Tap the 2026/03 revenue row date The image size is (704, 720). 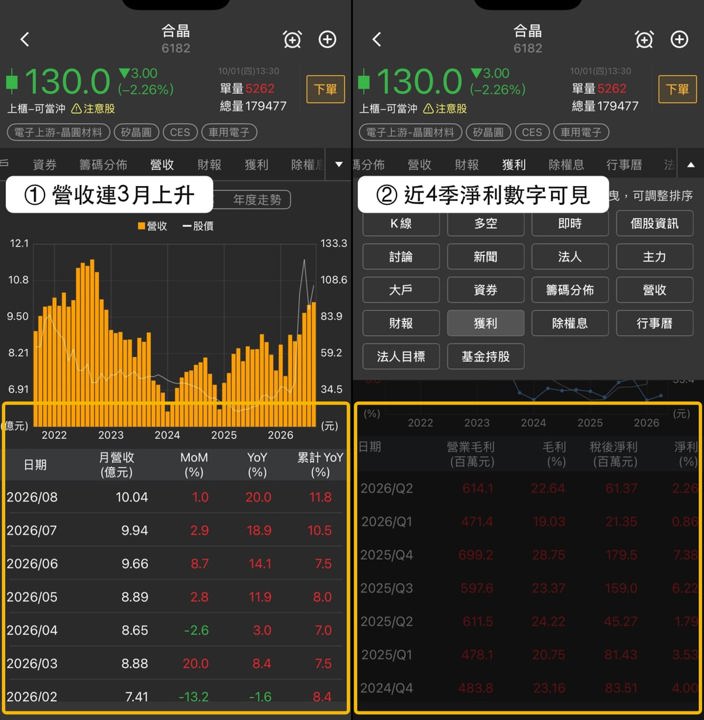pyautogui.click(x=32, y=664)
